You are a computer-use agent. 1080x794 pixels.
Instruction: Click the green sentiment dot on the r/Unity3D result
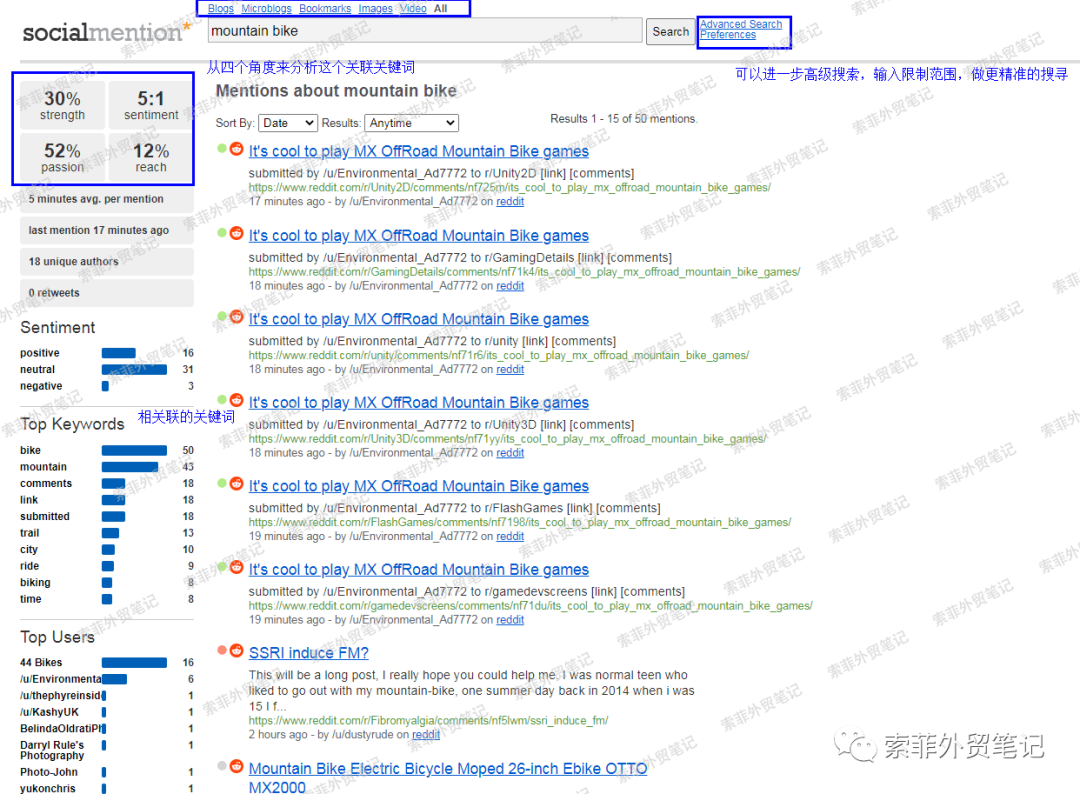222,399
